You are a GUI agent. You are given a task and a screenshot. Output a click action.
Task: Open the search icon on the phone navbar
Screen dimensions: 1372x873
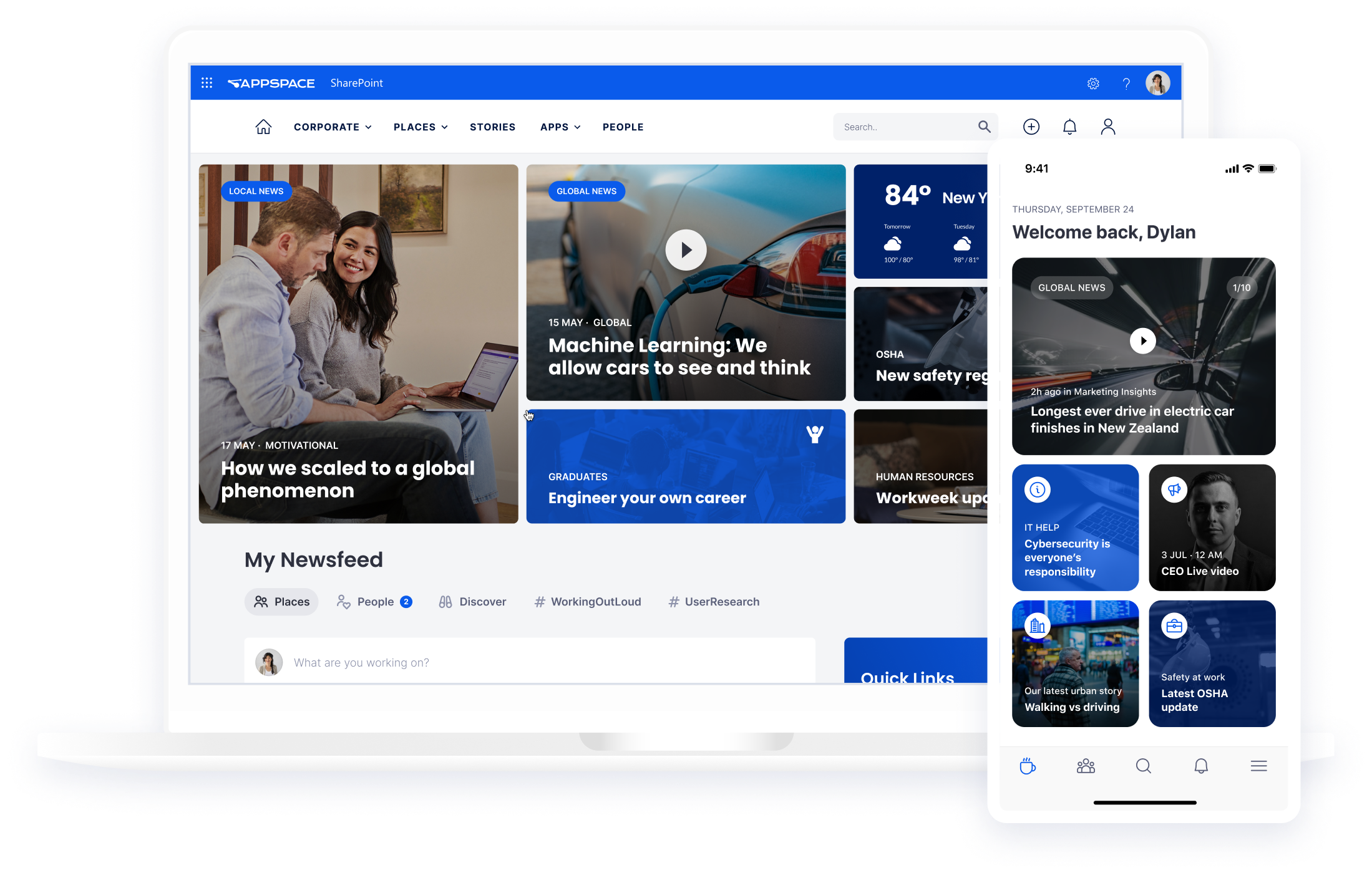1143,766
